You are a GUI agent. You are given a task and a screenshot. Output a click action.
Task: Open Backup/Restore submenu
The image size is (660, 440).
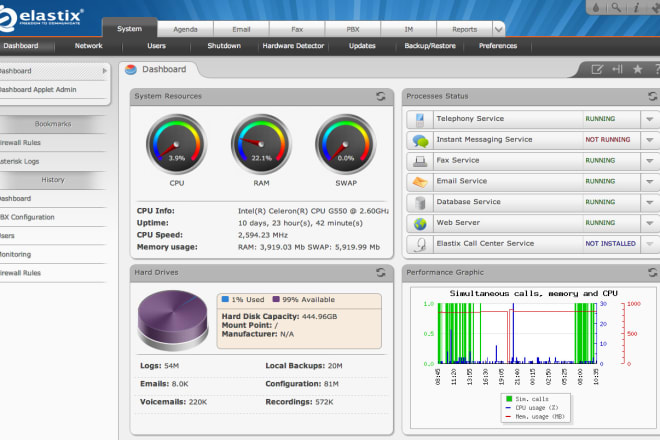(x=430, y=46)
